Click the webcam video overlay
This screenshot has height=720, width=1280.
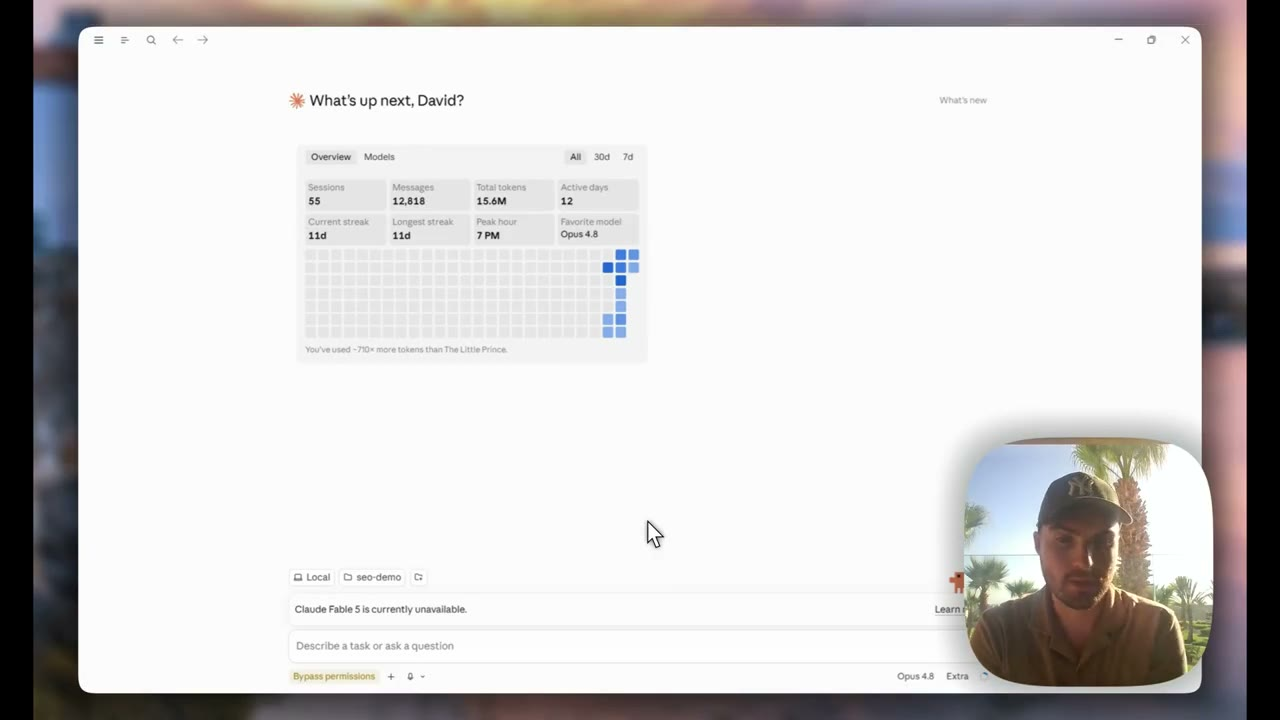pos(1088,563)
